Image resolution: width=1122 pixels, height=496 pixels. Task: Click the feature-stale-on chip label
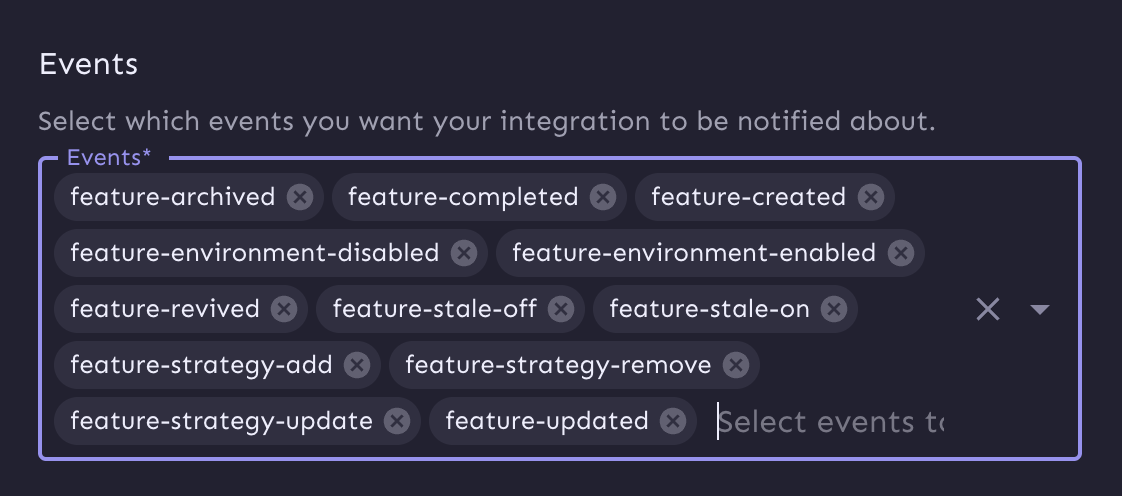tap(709, 309)
